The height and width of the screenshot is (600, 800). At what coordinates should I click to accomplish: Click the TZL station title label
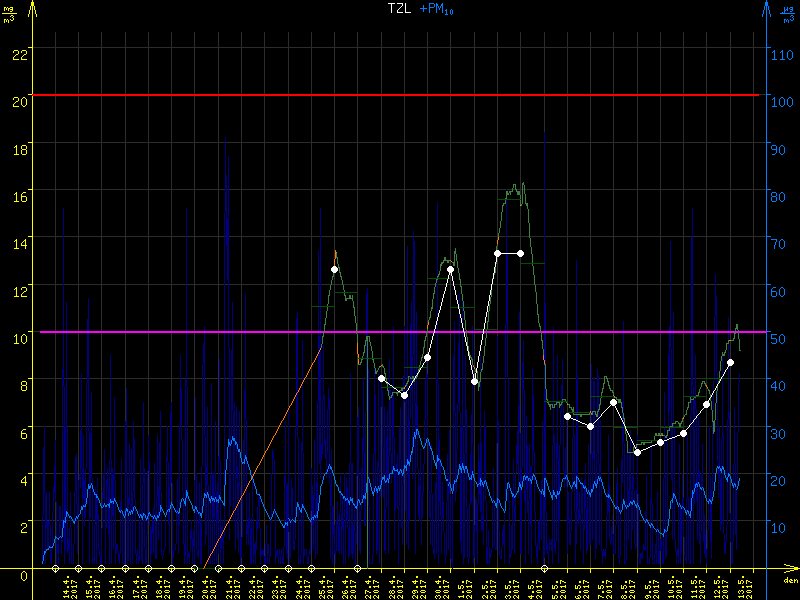tap(400, 9)
